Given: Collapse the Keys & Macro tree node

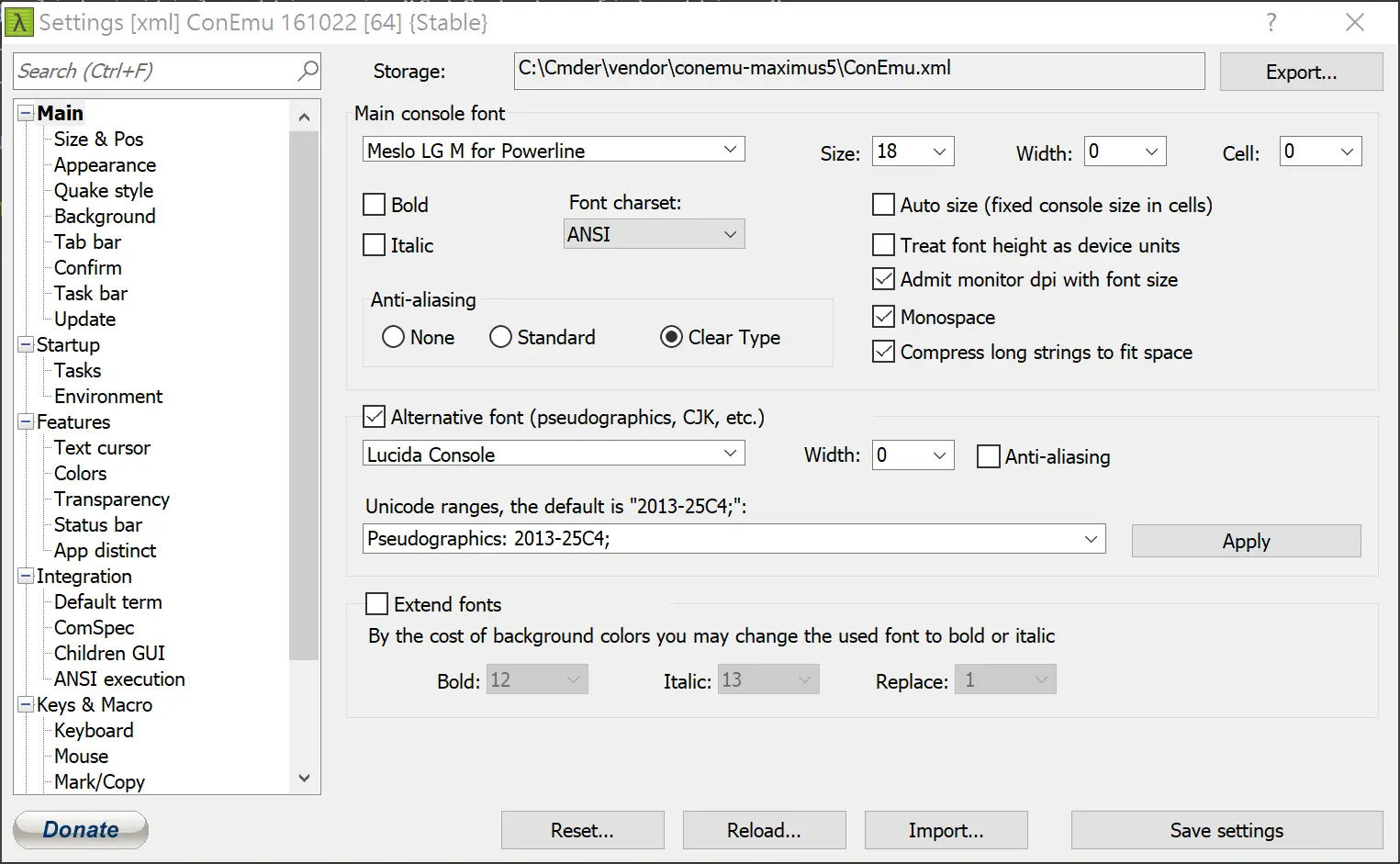Looking at the screenshot, I should tap(26, 705).
